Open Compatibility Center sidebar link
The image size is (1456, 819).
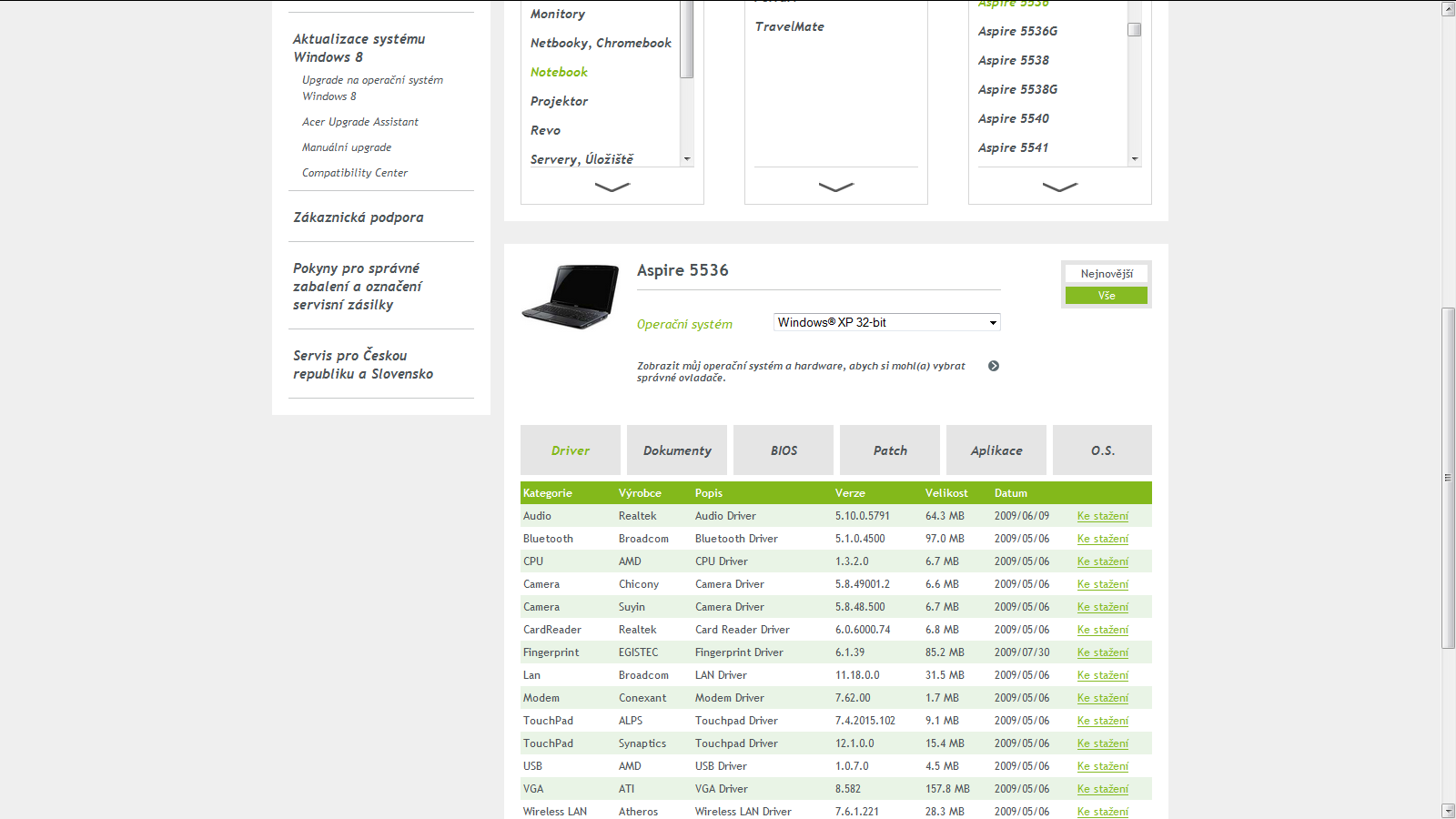point(355,173)
